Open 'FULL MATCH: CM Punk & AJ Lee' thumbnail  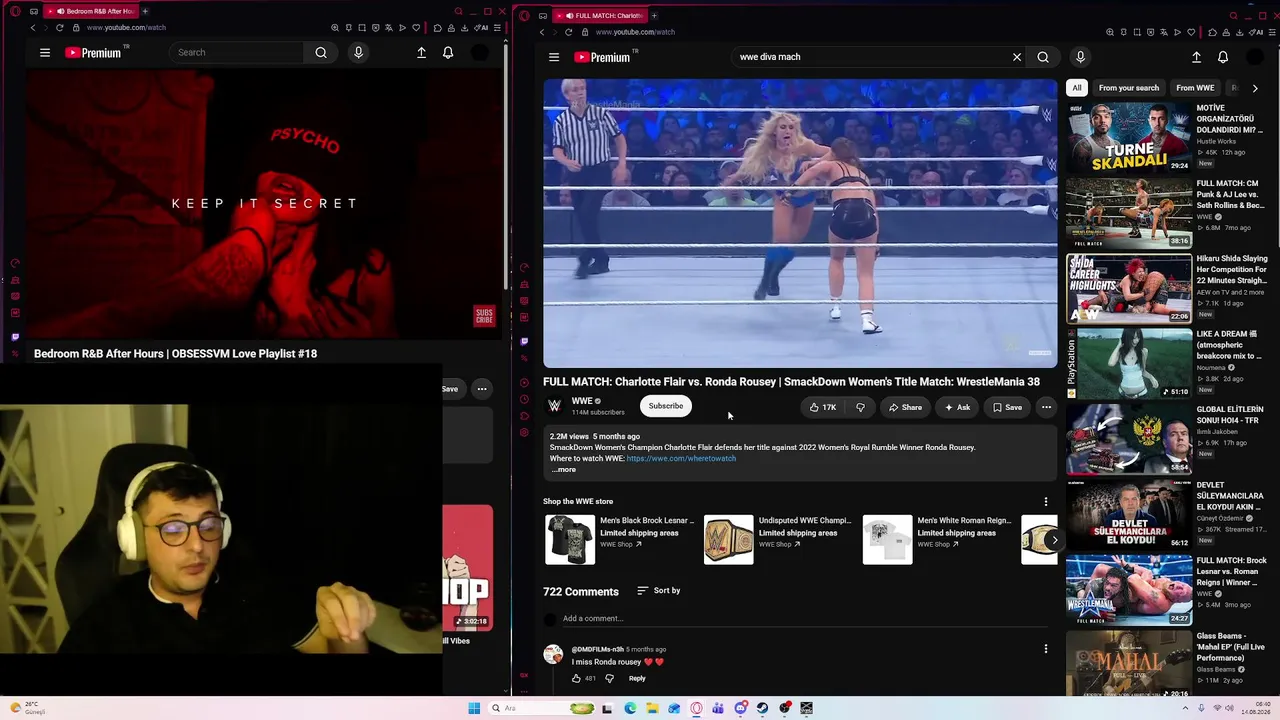pos(1128,213)
